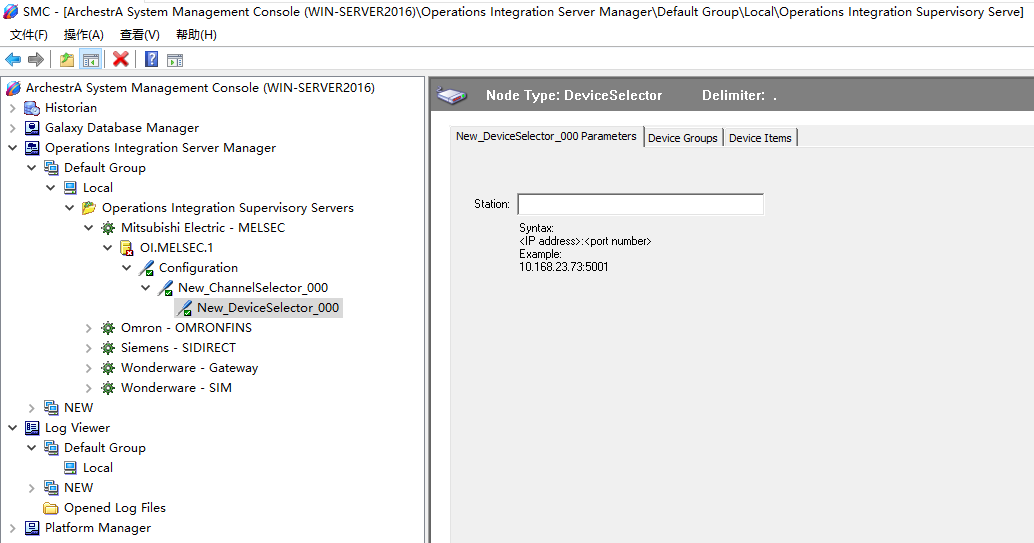This screenshot has width=1034, height=543.
Task: Click the Historian node icon
Action: click(x=32, y=108)
